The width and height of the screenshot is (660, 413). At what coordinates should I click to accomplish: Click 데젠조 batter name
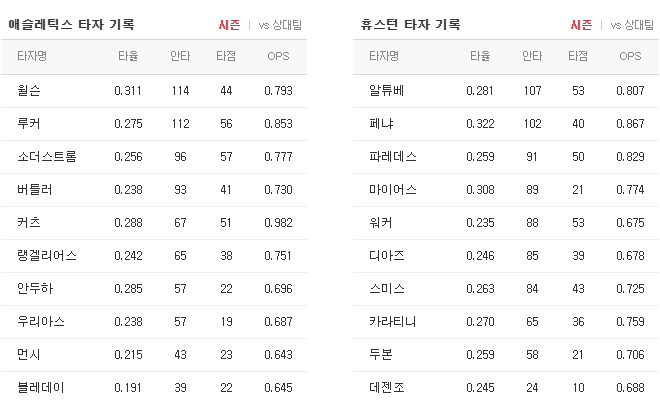386,388
